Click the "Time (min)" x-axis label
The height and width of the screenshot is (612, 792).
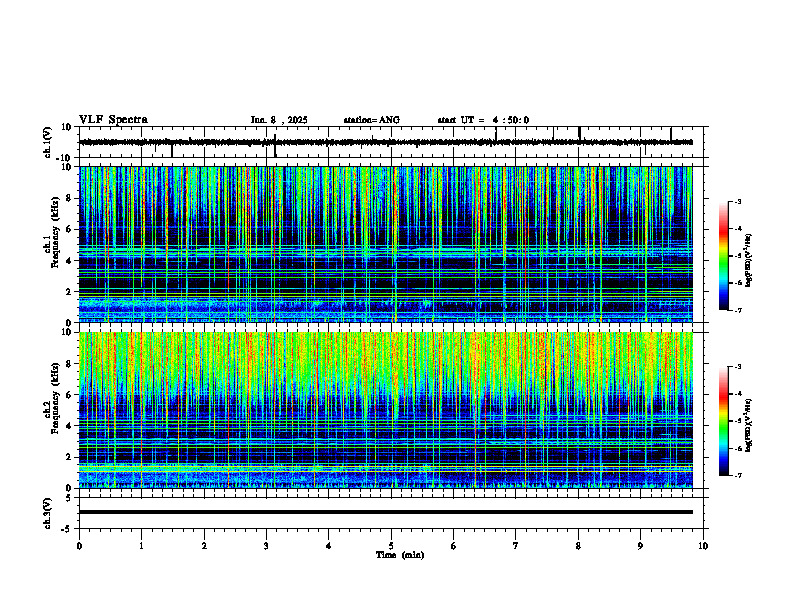tap(400, 555)
